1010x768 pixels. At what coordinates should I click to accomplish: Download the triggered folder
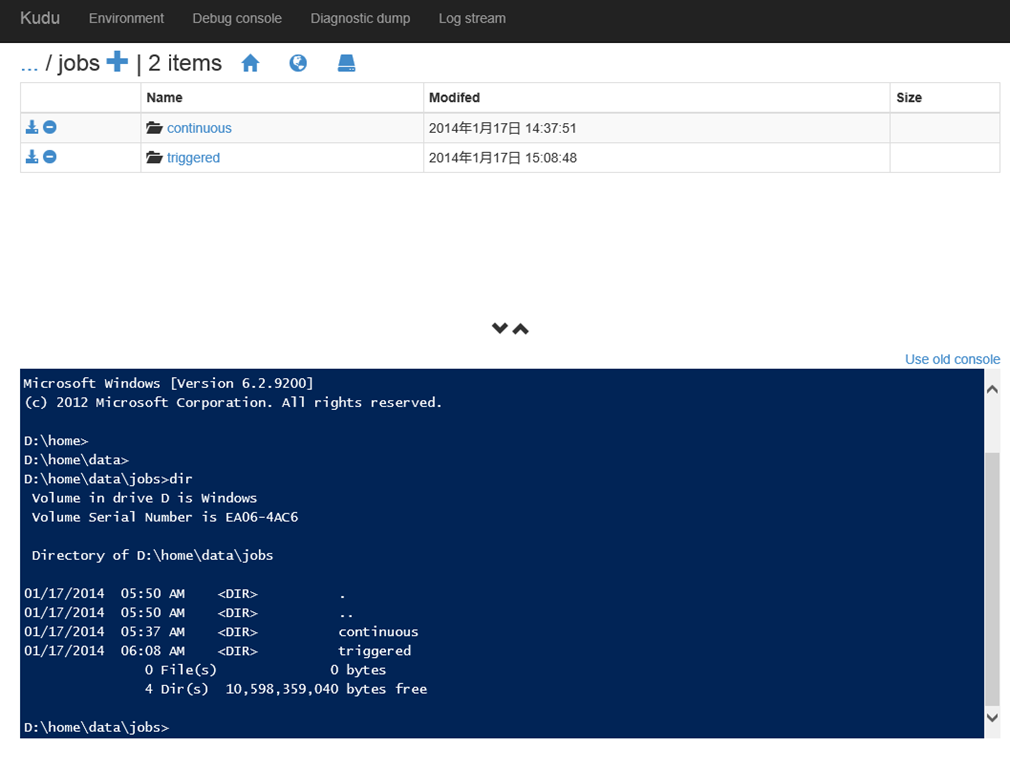coord(32,157)
